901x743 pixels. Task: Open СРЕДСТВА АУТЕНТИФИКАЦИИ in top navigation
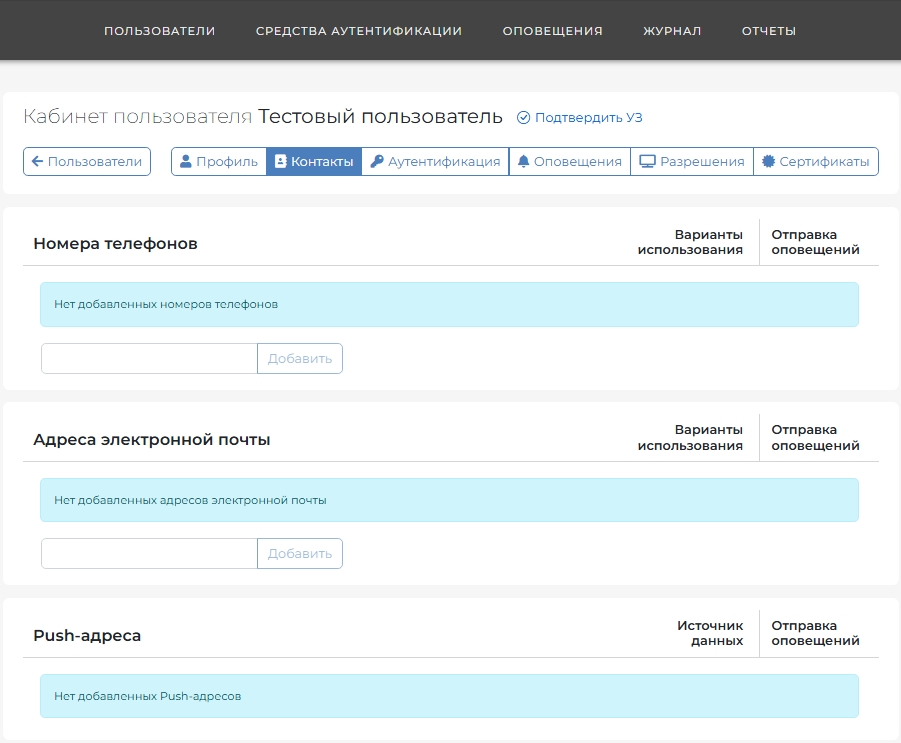(x=359, y=31)
